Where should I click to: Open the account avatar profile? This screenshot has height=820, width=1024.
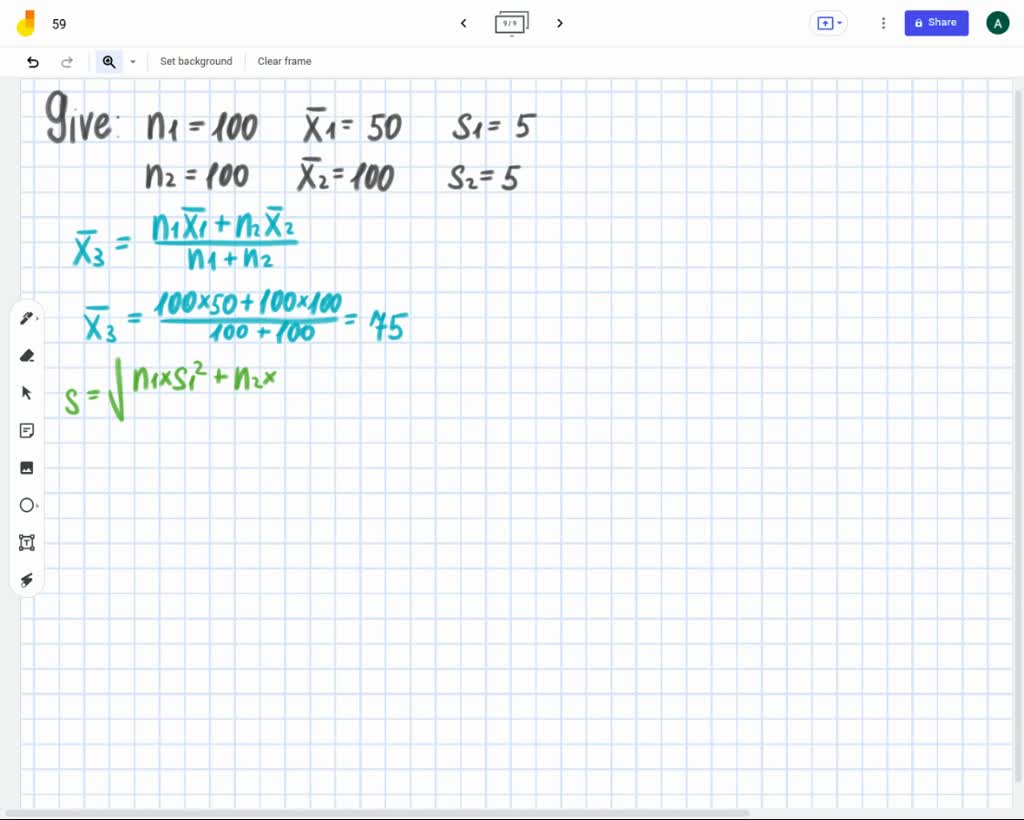997,22
